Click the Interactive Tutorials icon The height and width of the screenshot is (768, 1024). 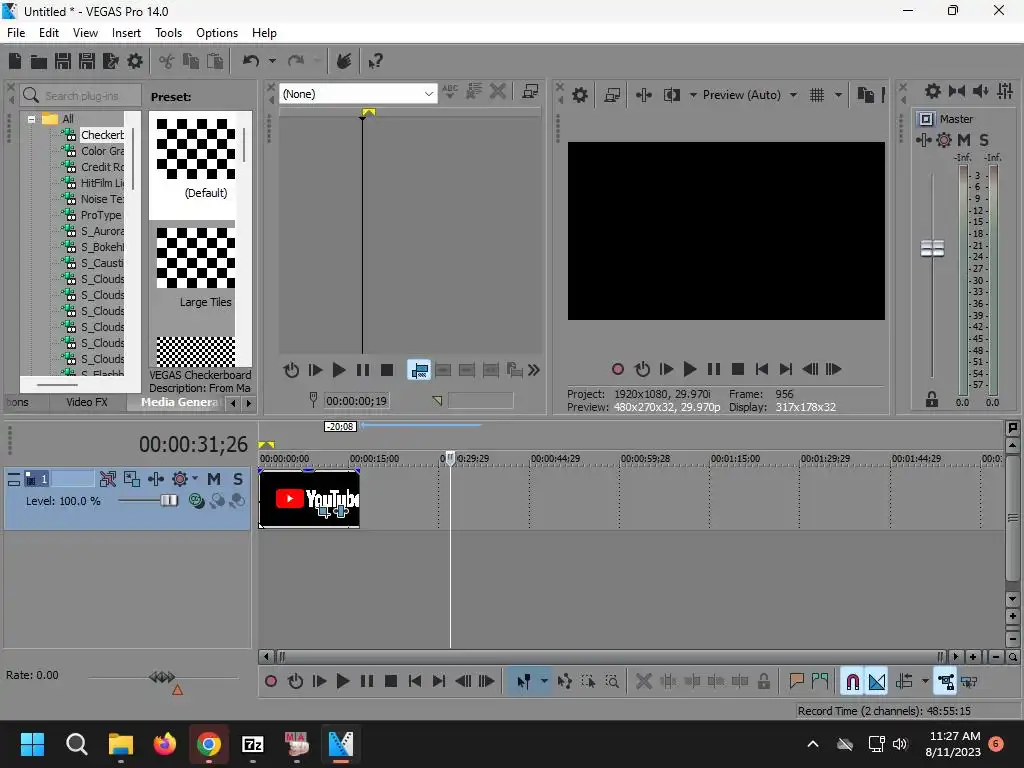[344, 61]
